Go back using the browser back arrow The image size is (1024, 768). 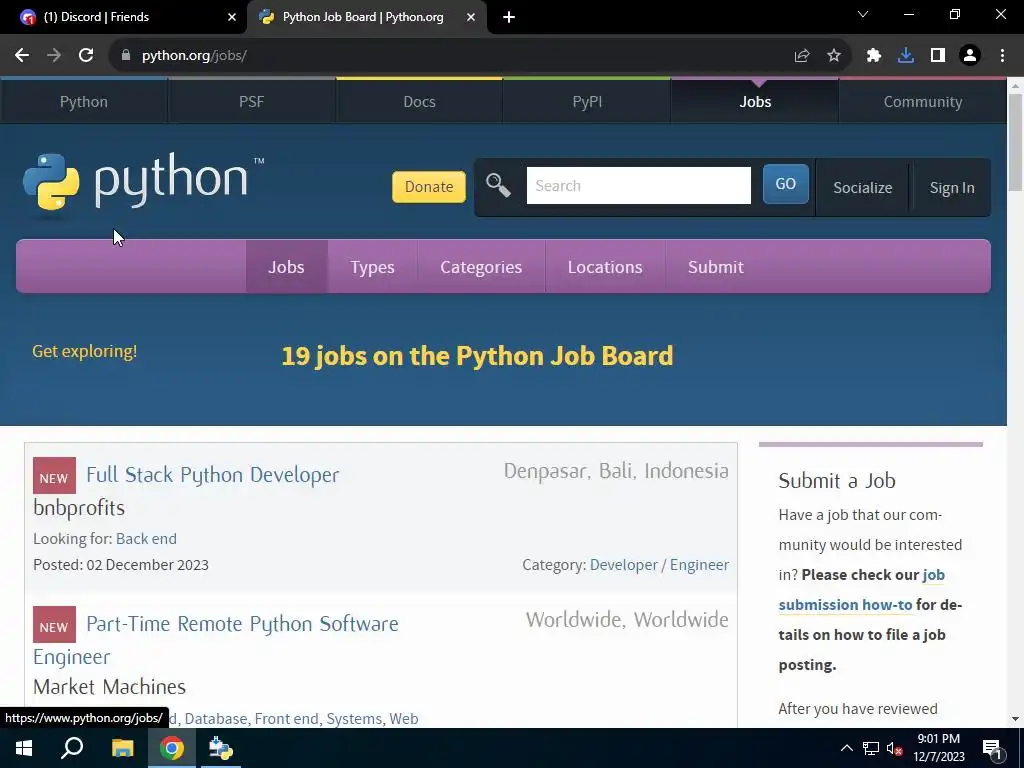22,56
